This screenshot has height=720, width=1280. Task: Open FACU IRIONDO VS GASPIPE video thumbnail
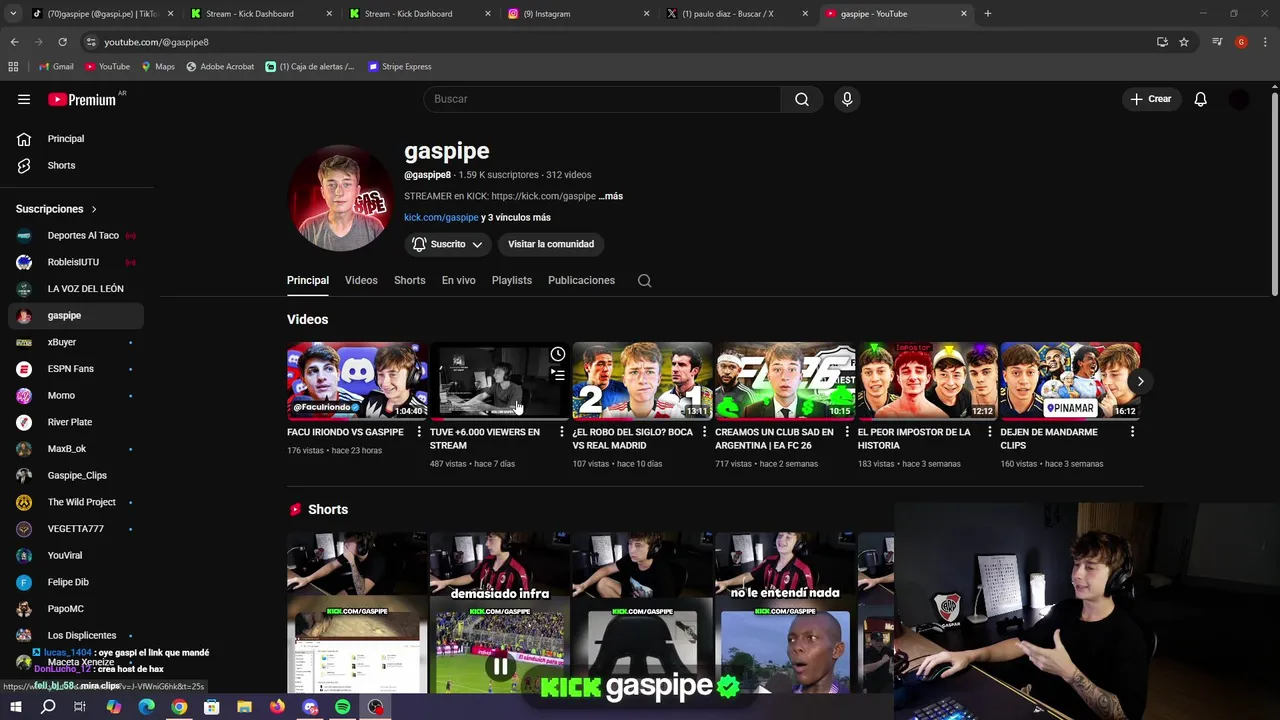click(x=357, y=381)
